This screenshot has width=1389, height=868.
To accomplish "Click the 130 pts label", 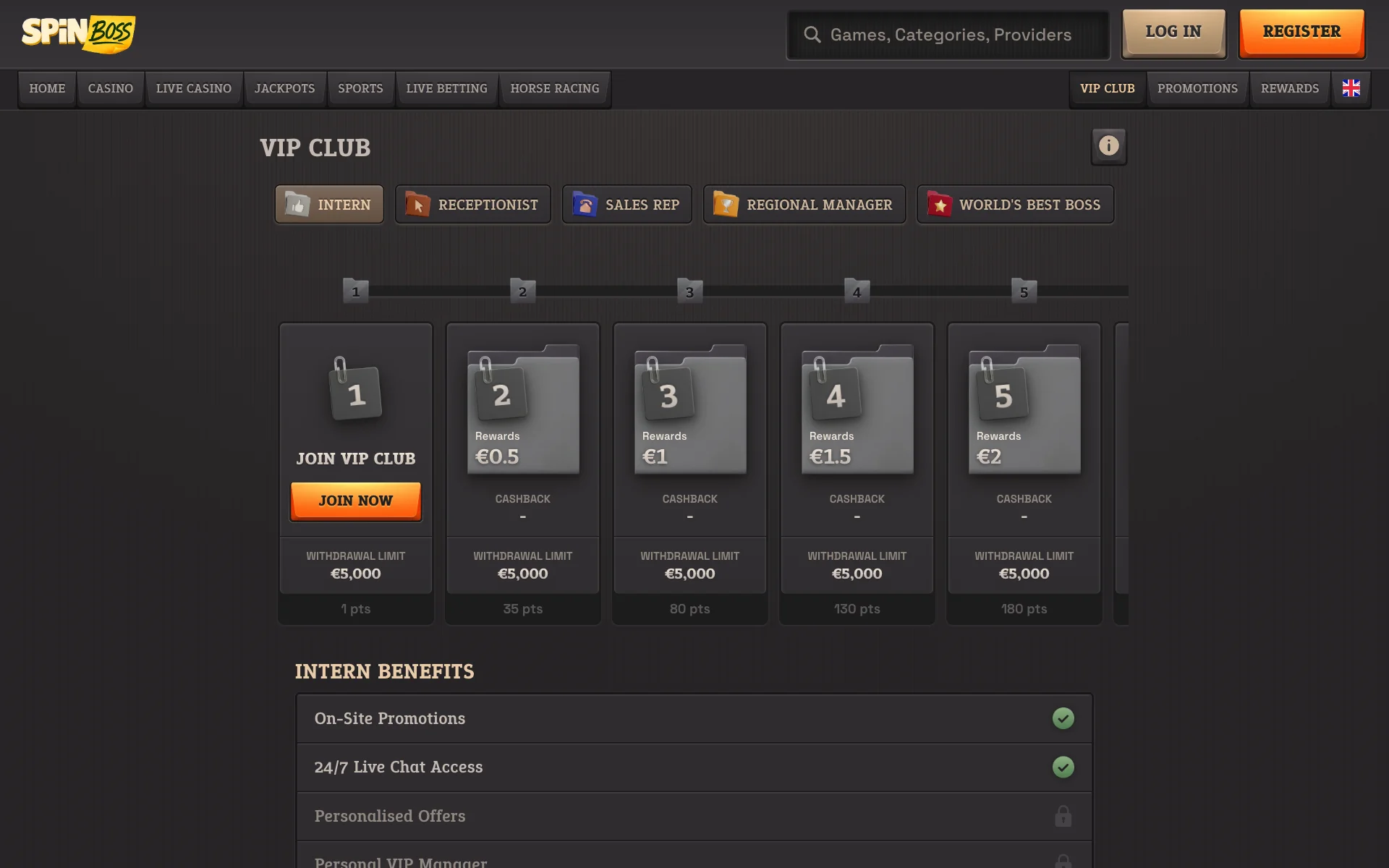I will pyautogui.click(x=857, y=609).
